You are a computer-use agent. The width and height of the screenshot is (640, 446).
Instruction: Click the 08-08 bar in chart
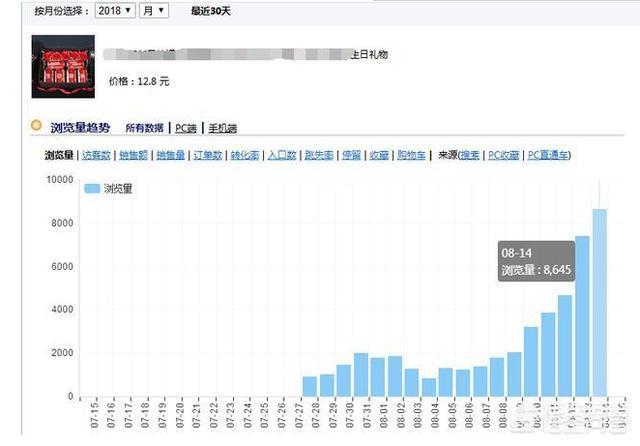497,377
